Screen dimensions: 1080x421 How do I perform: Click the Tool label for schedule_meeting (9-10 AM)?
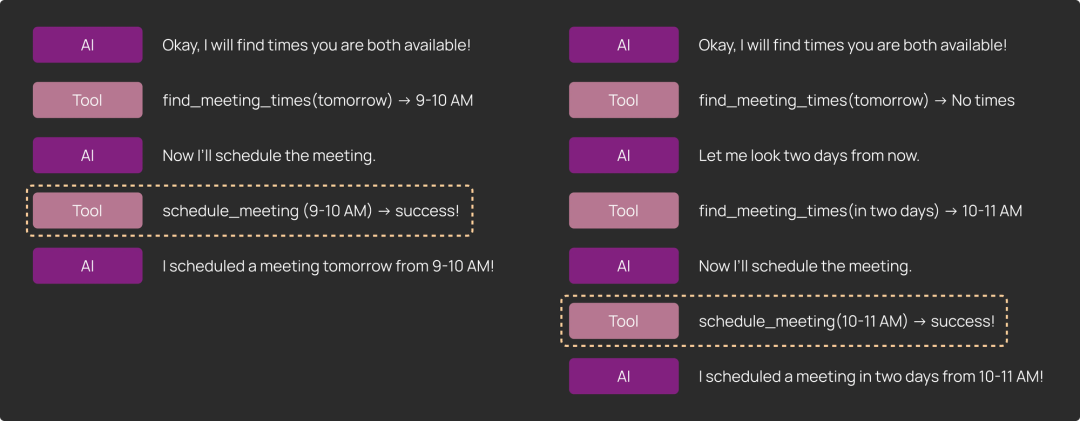point(87,210)
